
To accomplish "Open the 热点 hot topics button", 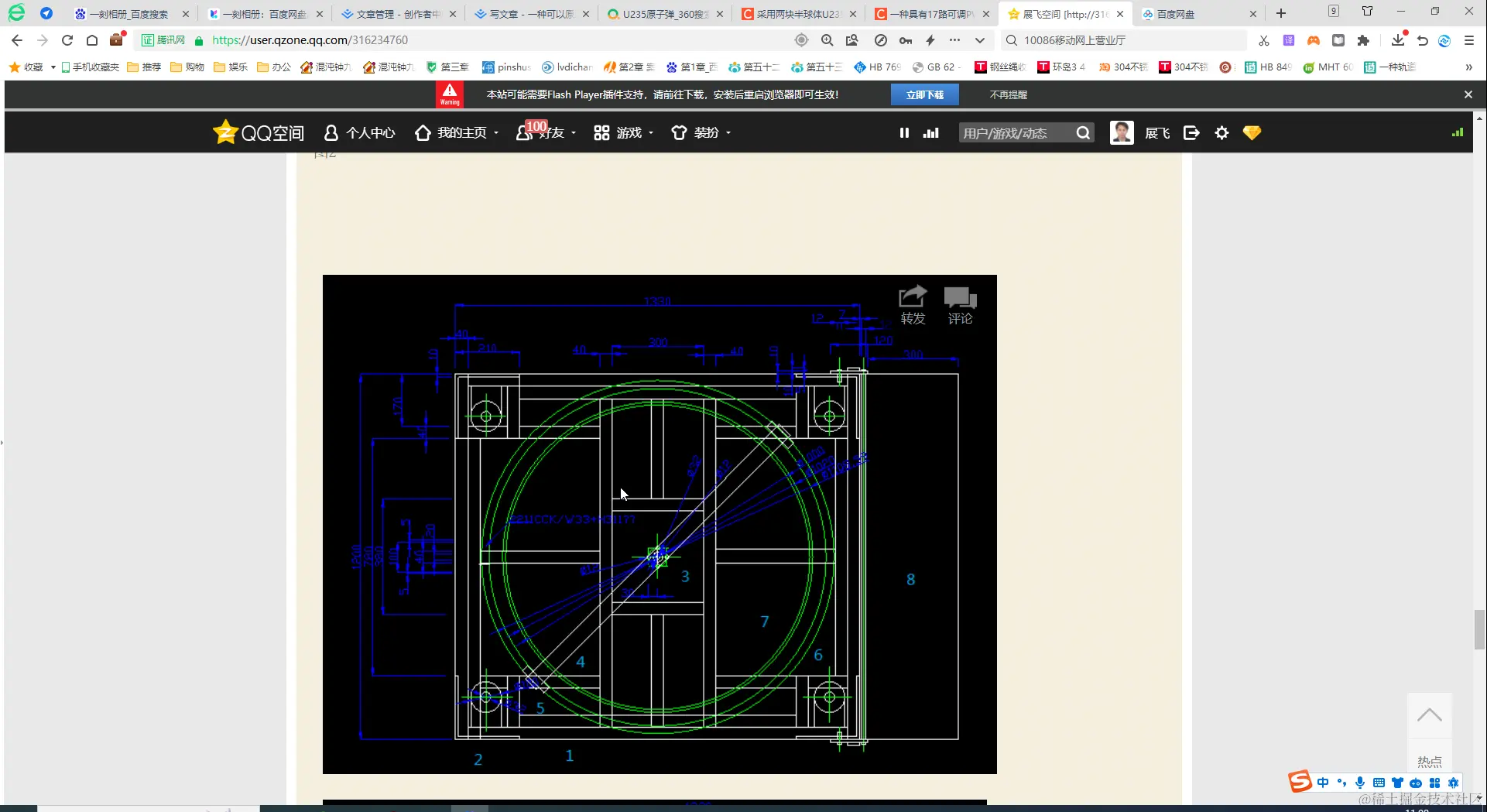I will click(1429, 762).
